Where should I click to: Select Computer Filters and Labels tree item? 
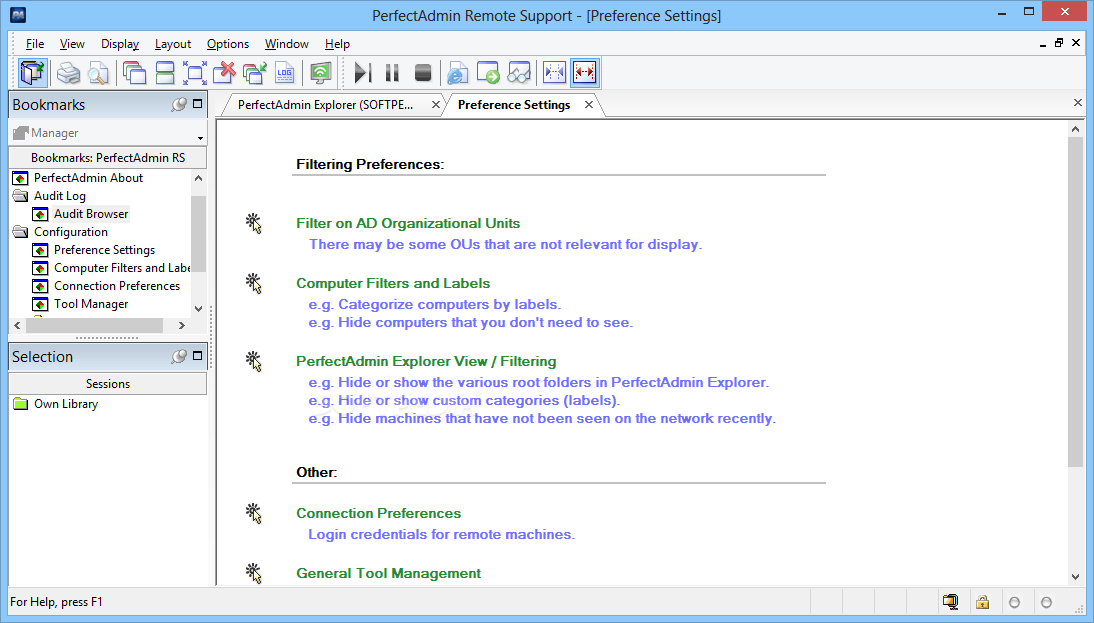point(121,268)
